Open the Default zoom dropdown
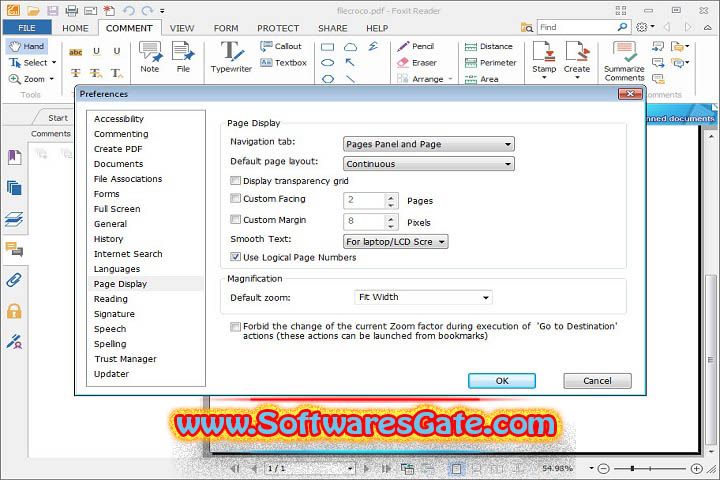This screenshot has width=720, height=480. 423,298
